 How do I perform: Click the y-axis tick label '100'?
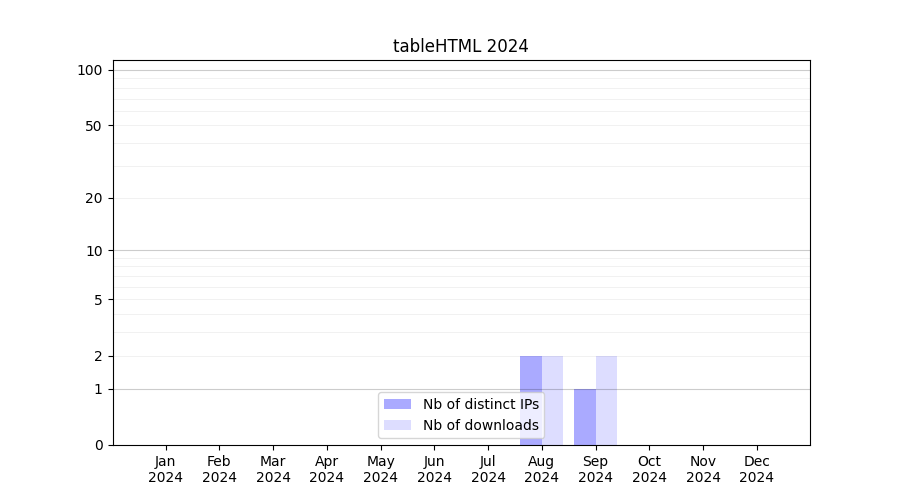90,70
